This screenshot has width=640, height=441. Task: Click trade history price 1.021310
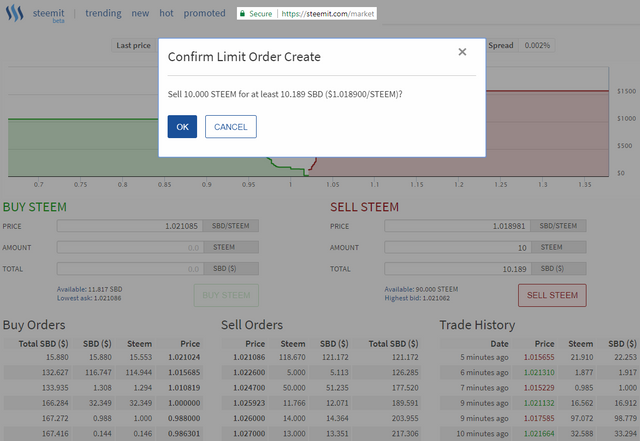pos(539,372)
